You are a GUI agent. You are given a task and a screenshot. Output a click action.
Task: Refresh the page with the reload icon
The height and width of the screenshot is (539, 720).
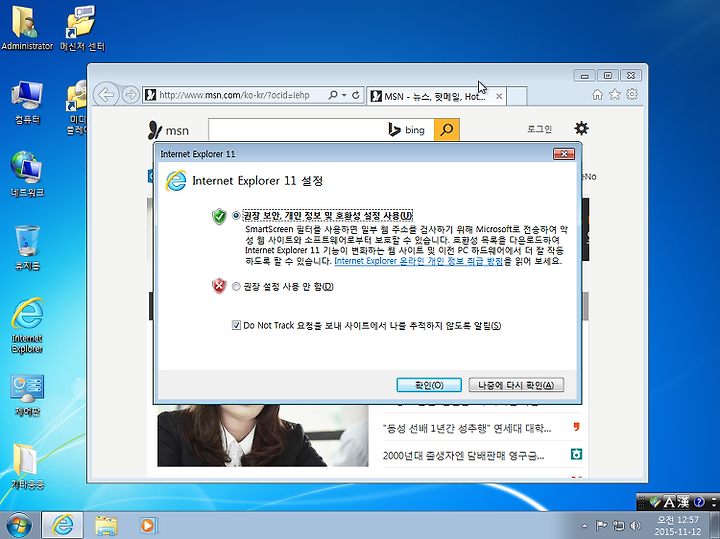[x=355, y=95]
